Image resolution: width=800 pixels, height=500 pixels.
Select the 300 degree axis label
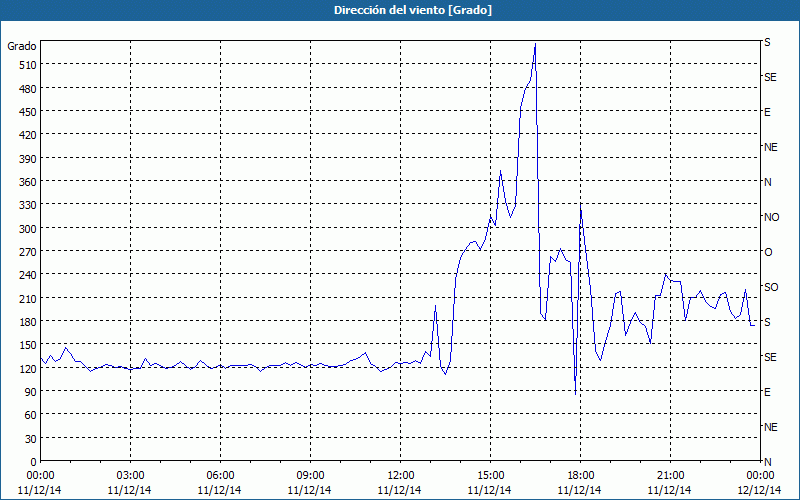click(x=27, y=229)
